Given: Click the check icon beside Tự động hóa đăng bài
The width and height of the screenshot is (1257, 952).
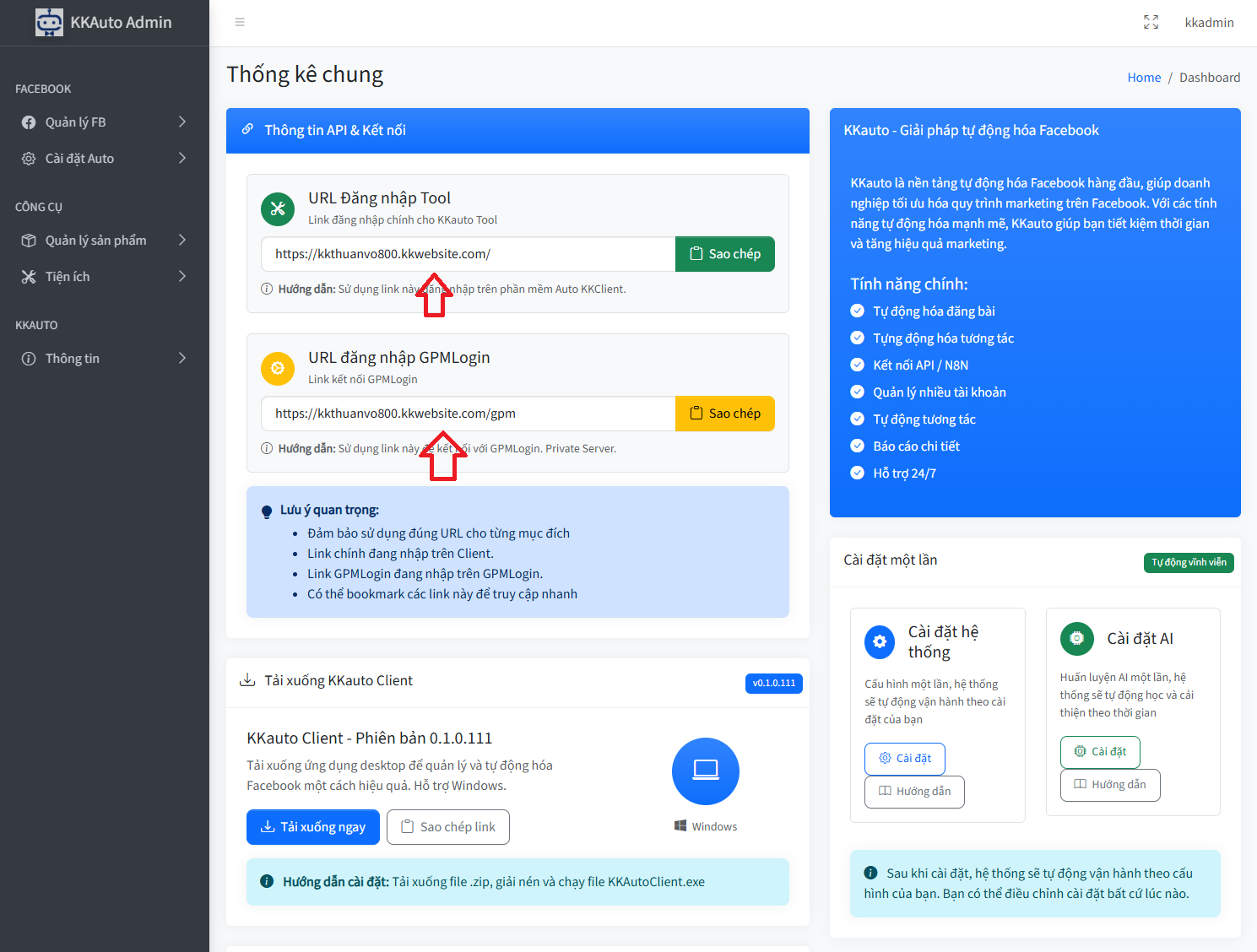Looking at the screenshot, I should (x=858, y=311).
